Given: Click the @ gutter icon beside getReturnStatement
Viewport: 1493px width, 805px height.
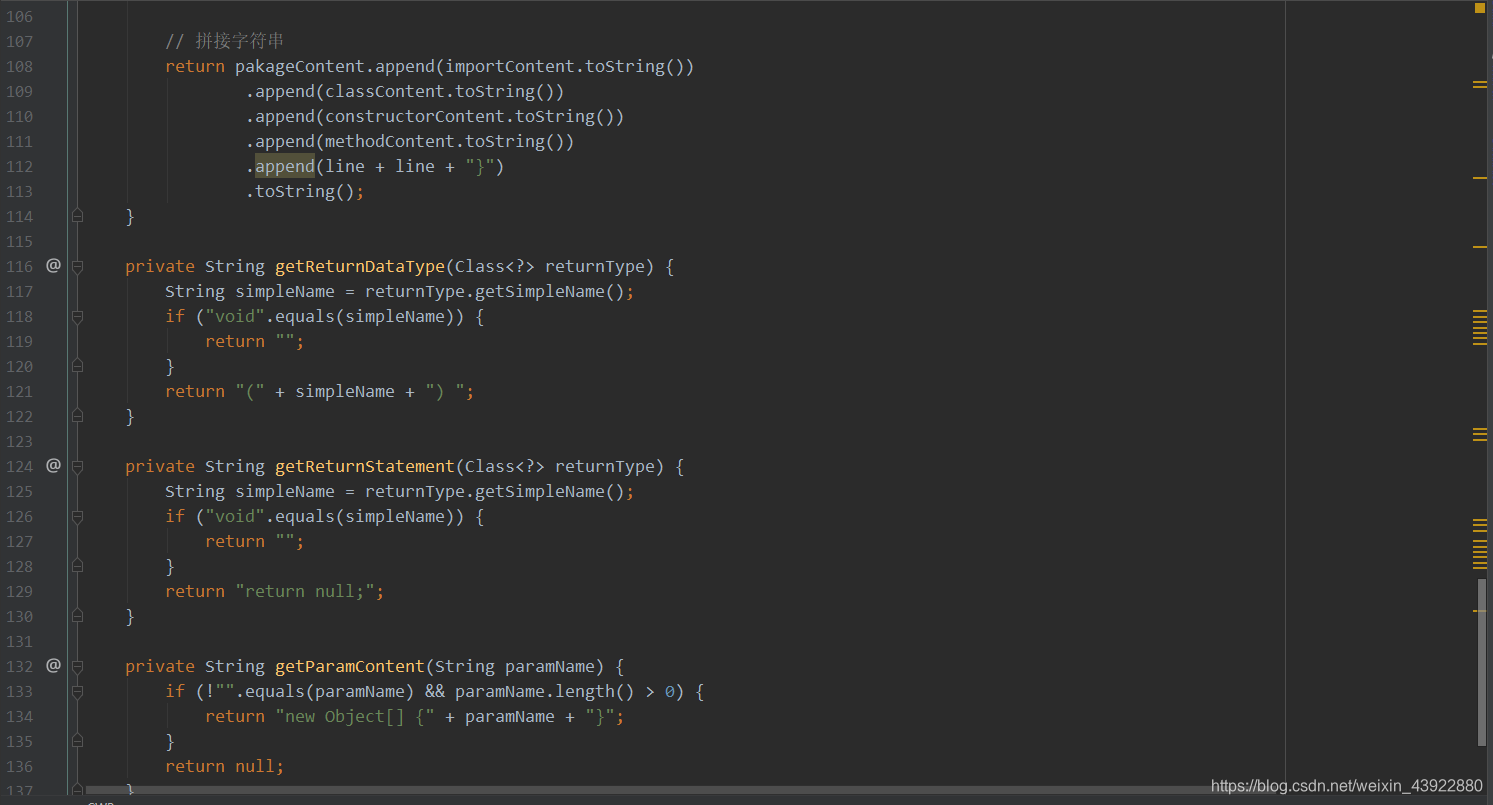Looking at the screenshot, I should pyautogui.click(x=53, y=466).
